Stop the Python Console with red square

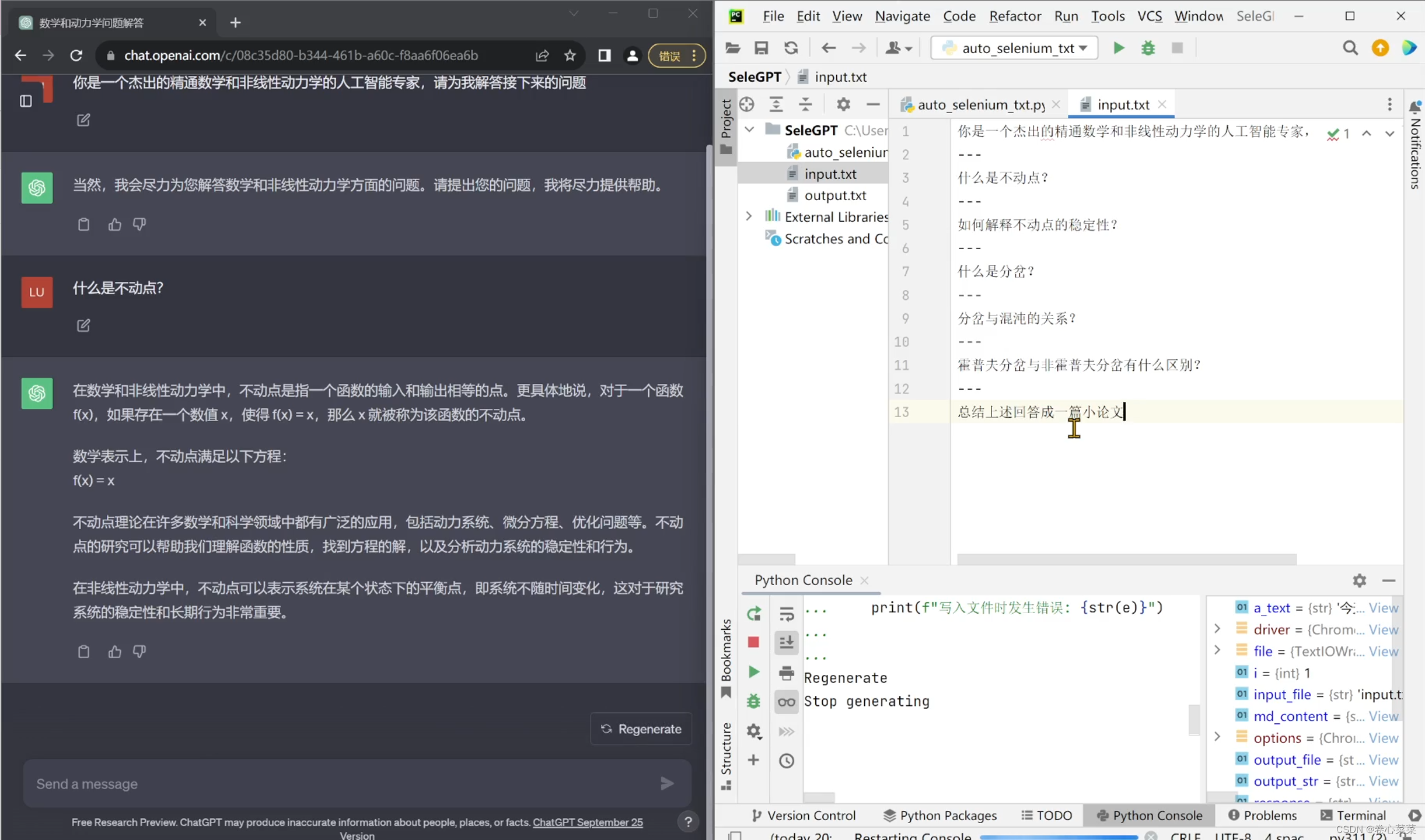(753, 642)
